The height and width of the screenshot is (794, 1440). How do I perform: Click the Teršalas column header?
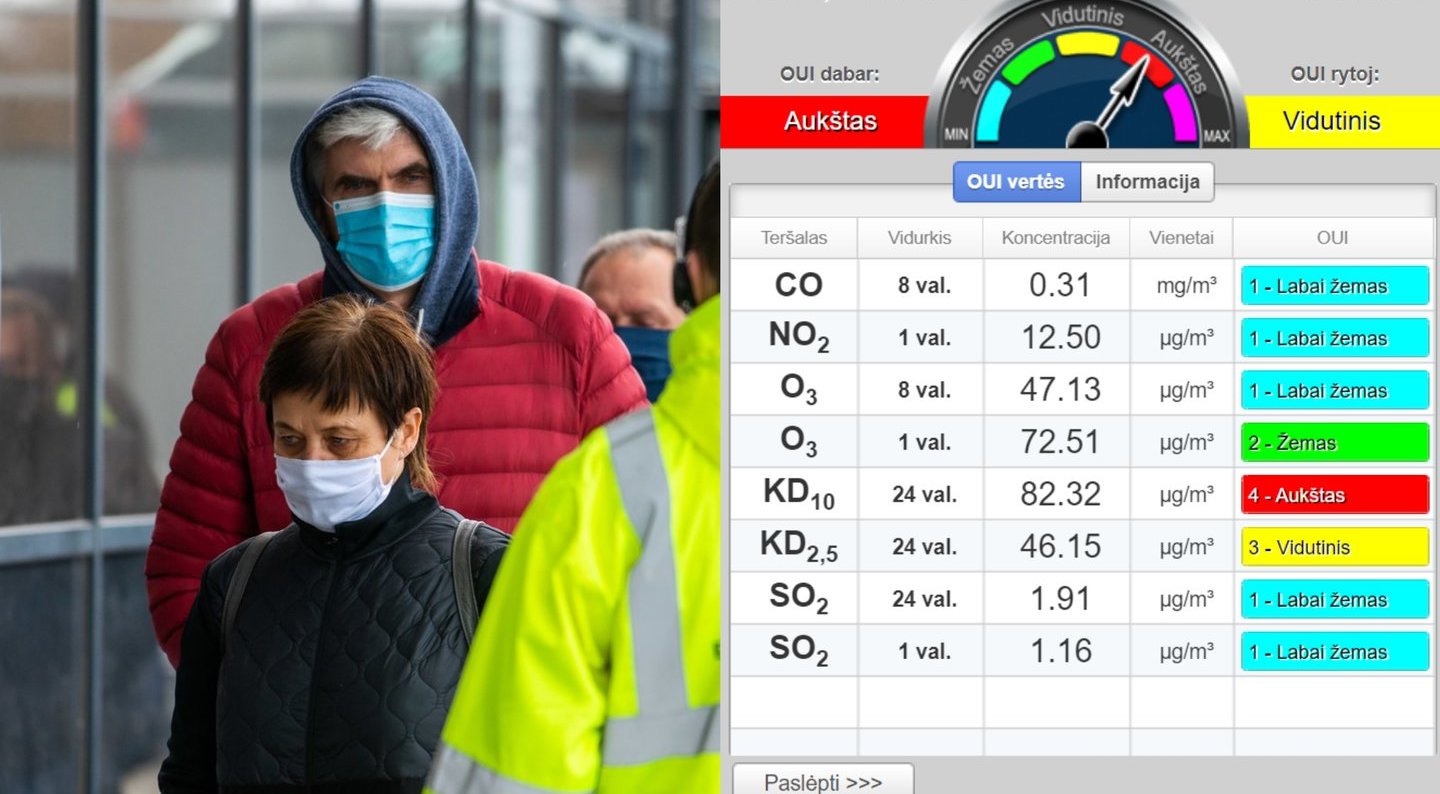click(794, 238)
